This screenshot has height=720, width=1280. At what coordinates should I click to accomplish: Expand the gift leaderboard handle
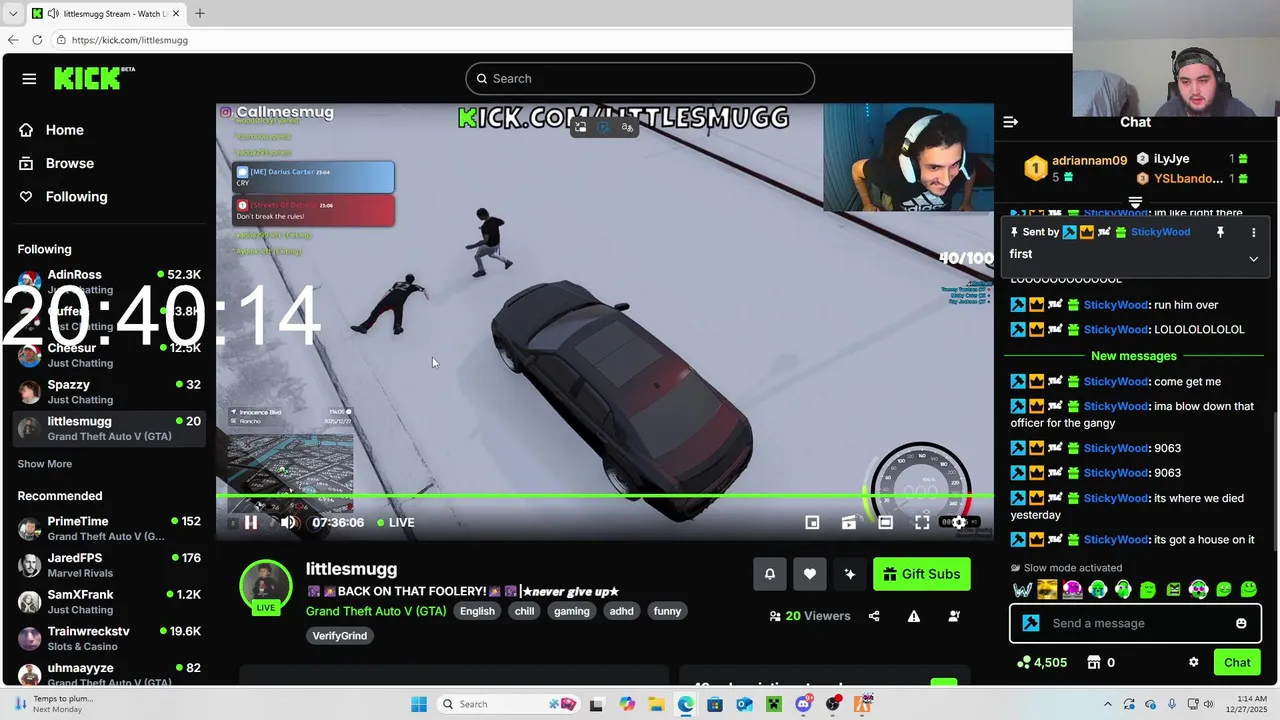pos(1135,202)
